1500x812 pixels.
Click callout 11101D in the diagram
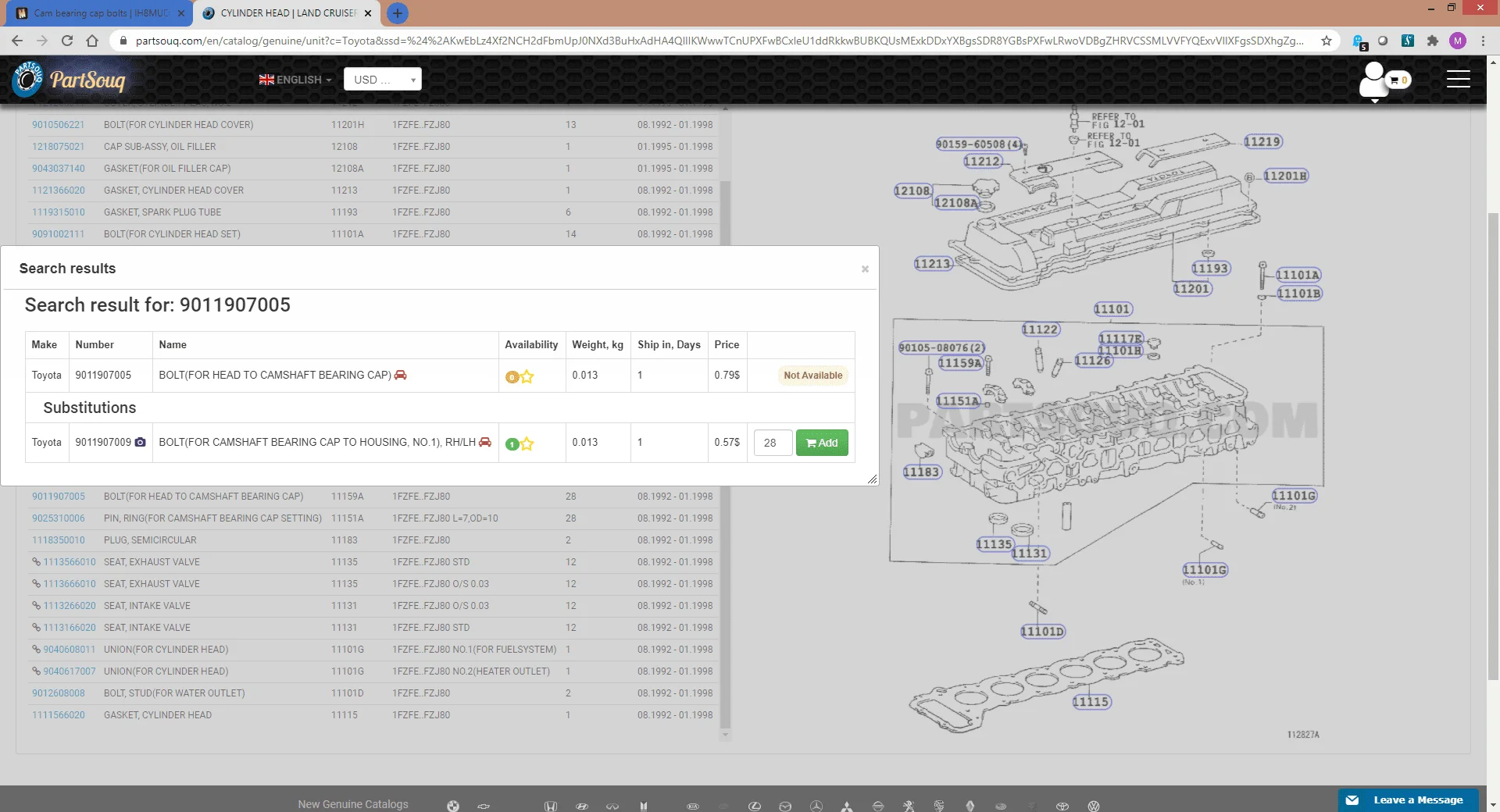point(1043,632)
